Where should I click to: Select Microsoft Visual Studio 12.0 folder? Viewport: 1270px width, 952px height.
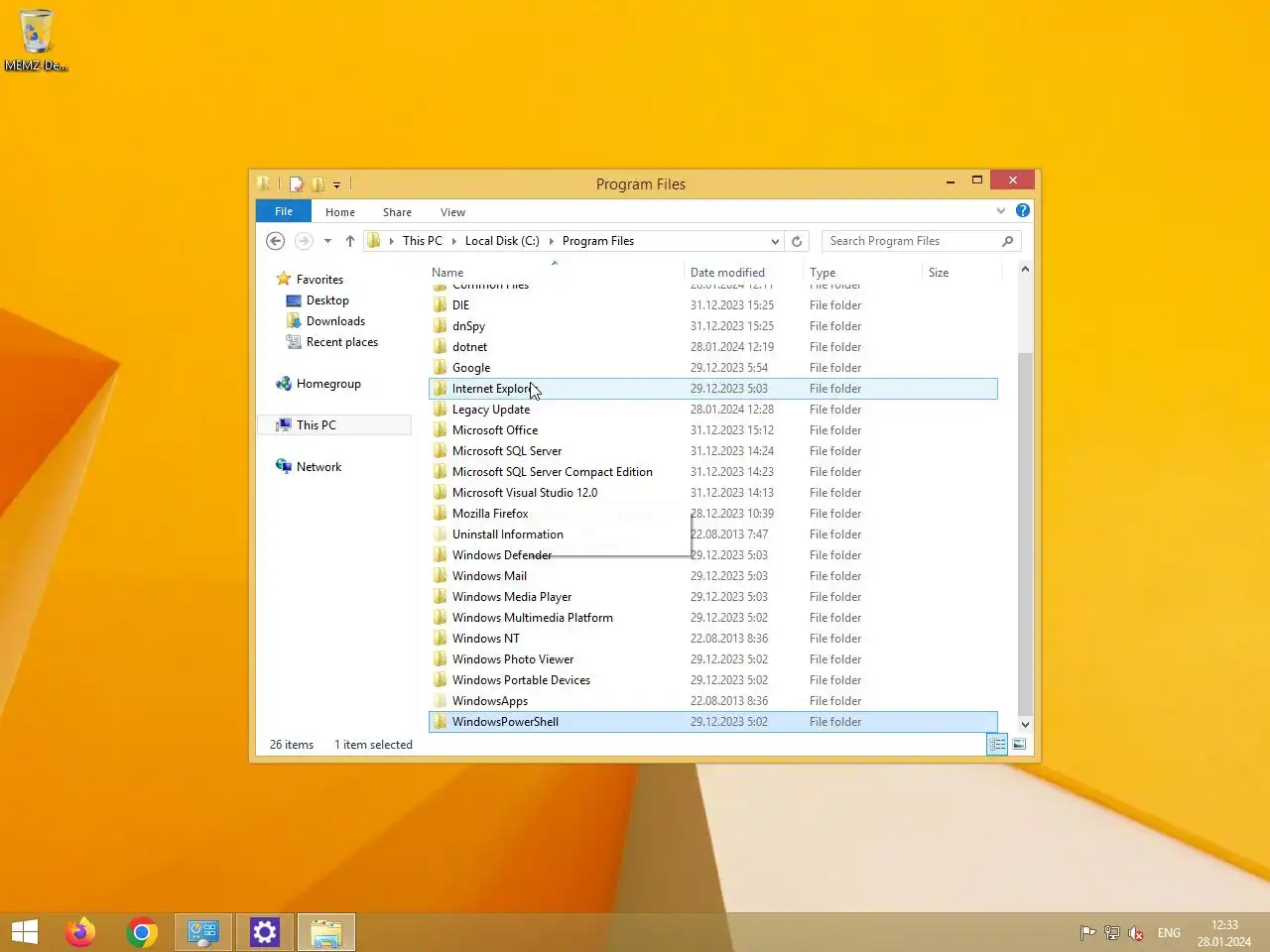click(712, 493)
